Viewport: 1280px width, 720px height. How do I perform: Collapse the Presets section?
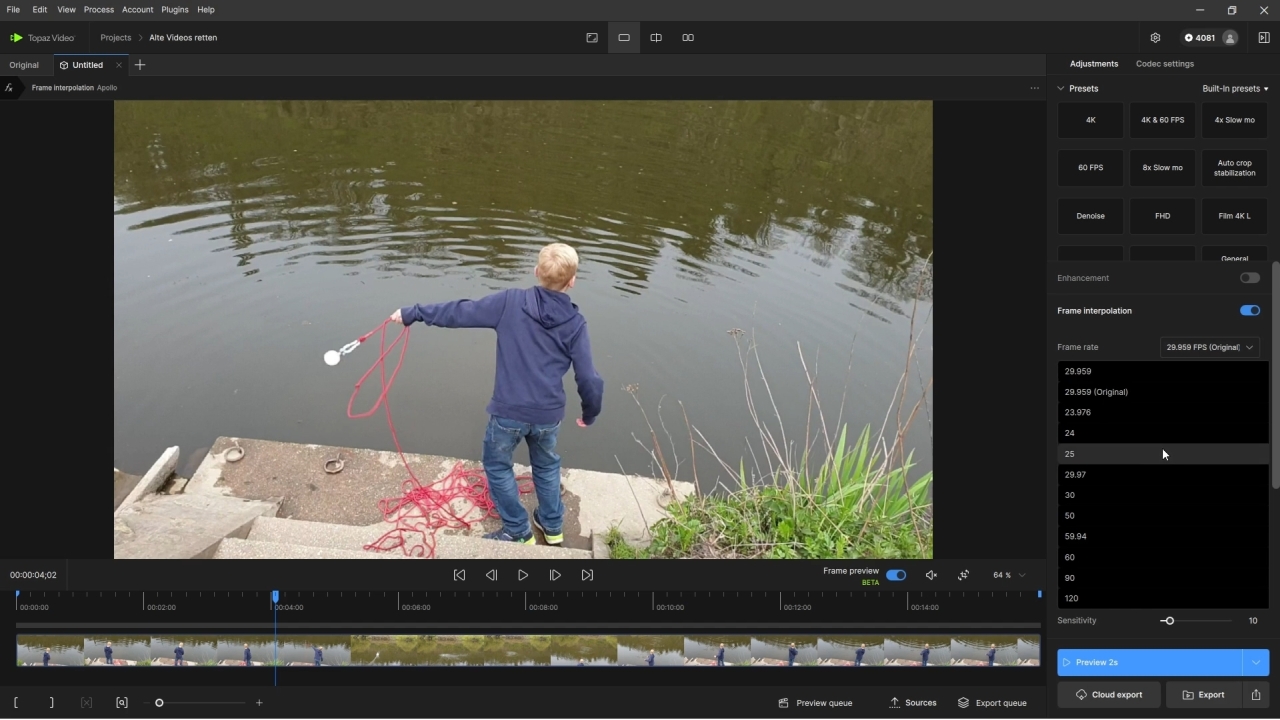1061,89
